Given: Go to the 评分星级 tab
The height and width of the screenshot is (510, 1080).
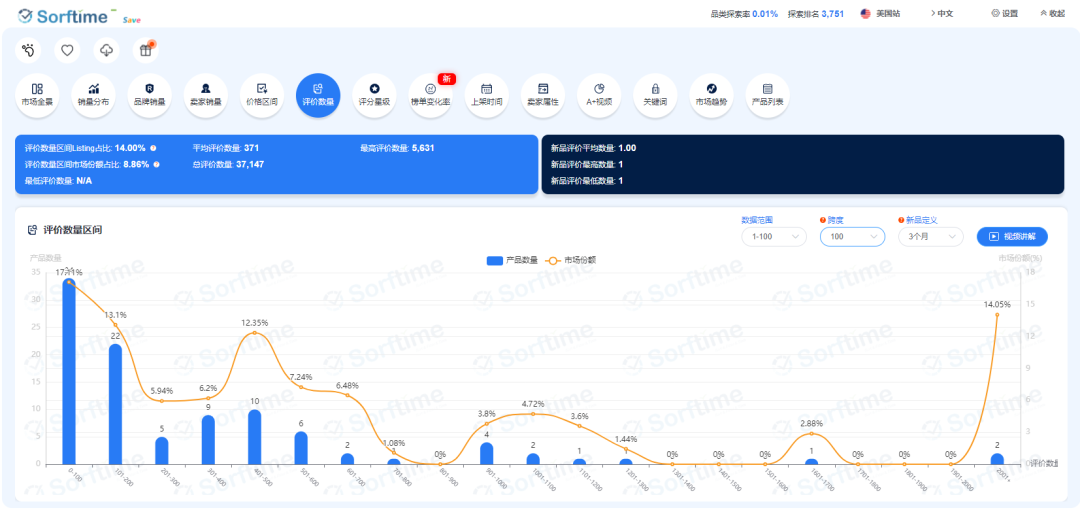Looking at the screenshot, I should [374, 95].
